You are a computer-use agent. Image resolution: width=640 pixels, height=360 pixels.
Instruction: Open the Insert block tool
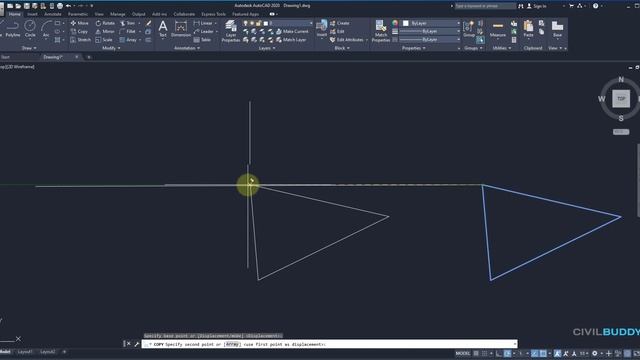pos(322,29)
